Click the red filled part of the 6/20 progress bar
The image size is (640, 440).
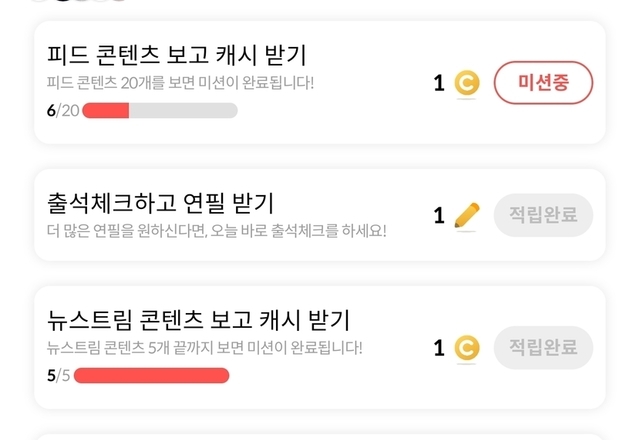click(106, 110)
